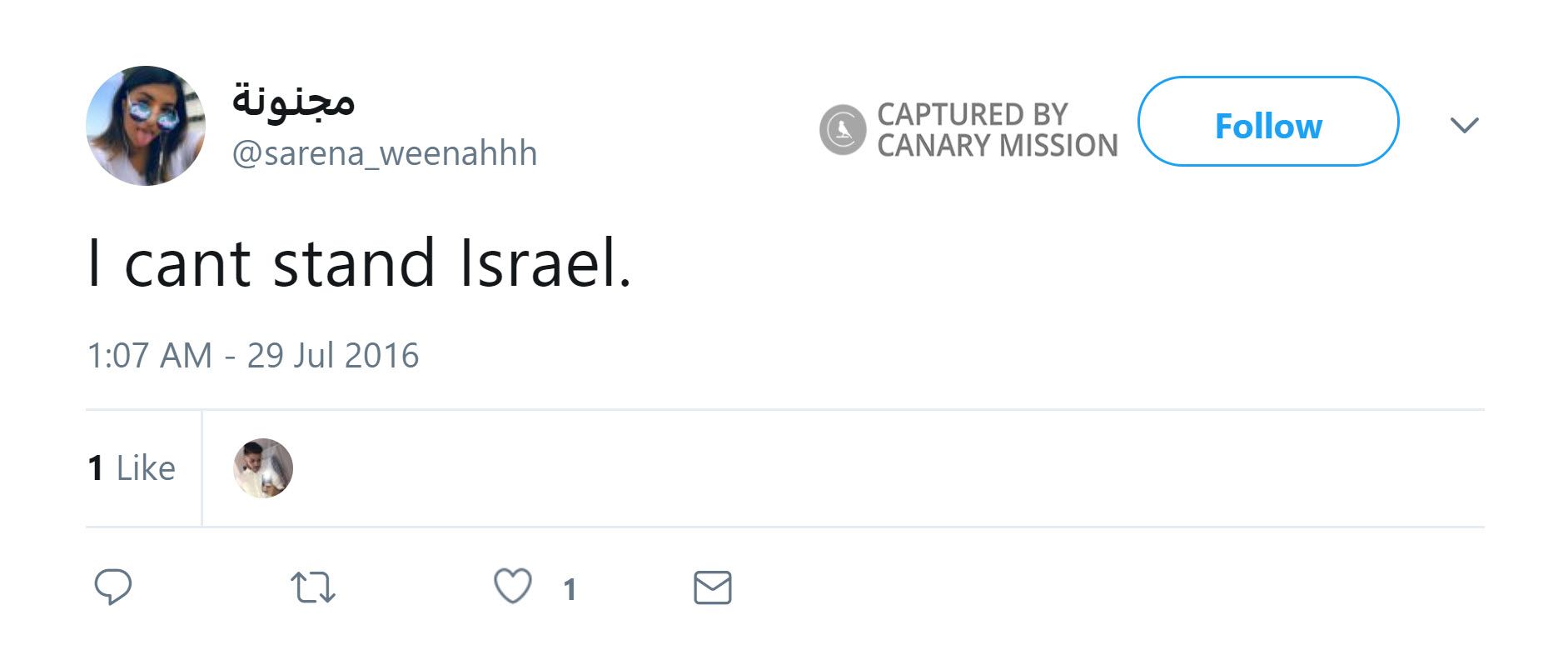Click the avatar of the user who liked
Viewport: 1568px width, 670px height.
click(x=262, y=467)
